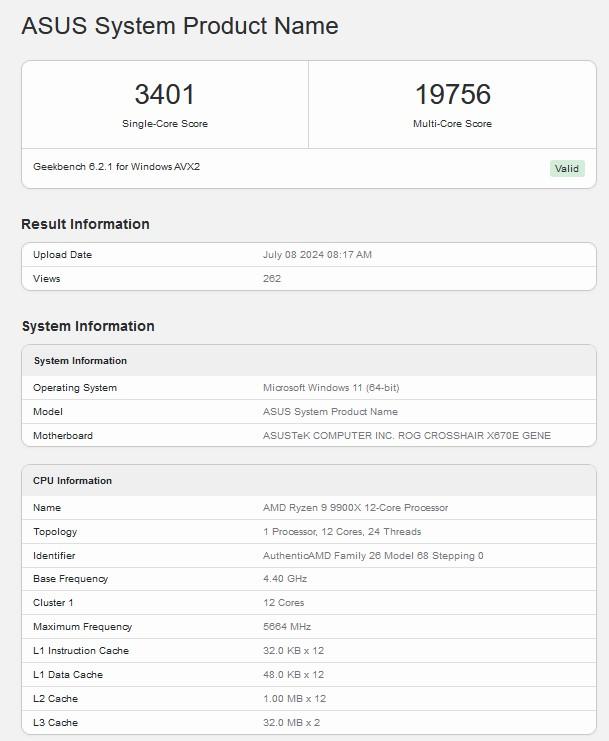Click the 4.40 GHz base frequency value

285,579
